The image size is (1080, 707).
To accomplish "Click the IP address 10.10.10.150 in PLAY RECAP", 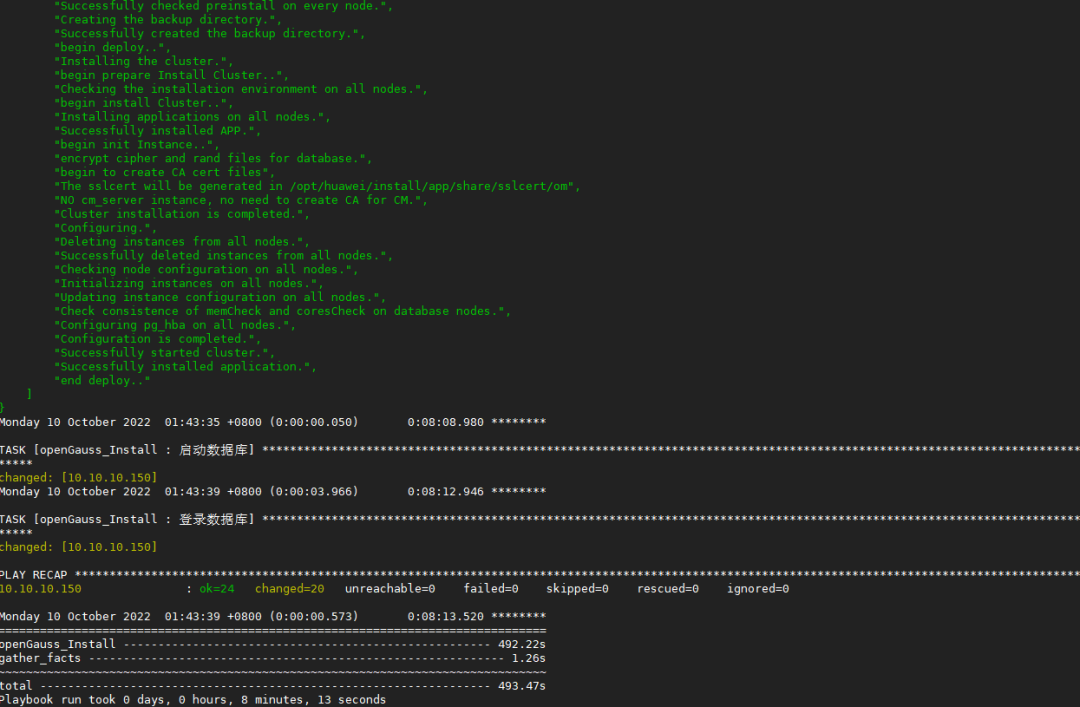I will pos(41,588).
